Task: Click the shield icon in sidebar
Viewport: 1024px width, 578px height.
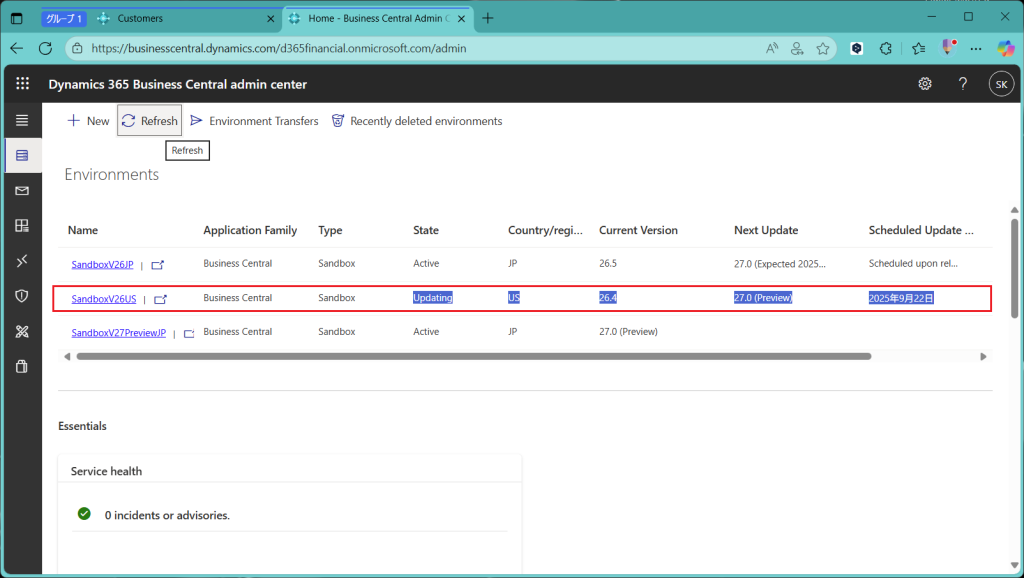Action: [x=22, y=296]
